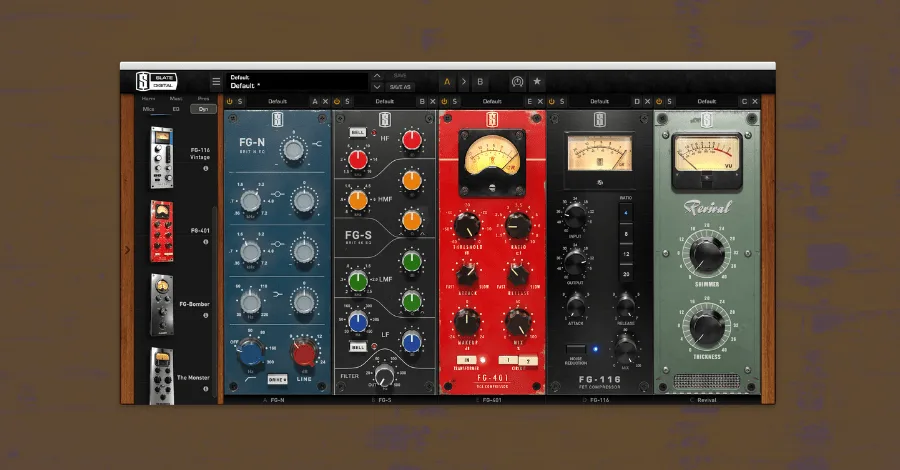Viewport: 900px width, 470px height.
Task: Switch to the Mics library tab
Action: pos(149,109)
